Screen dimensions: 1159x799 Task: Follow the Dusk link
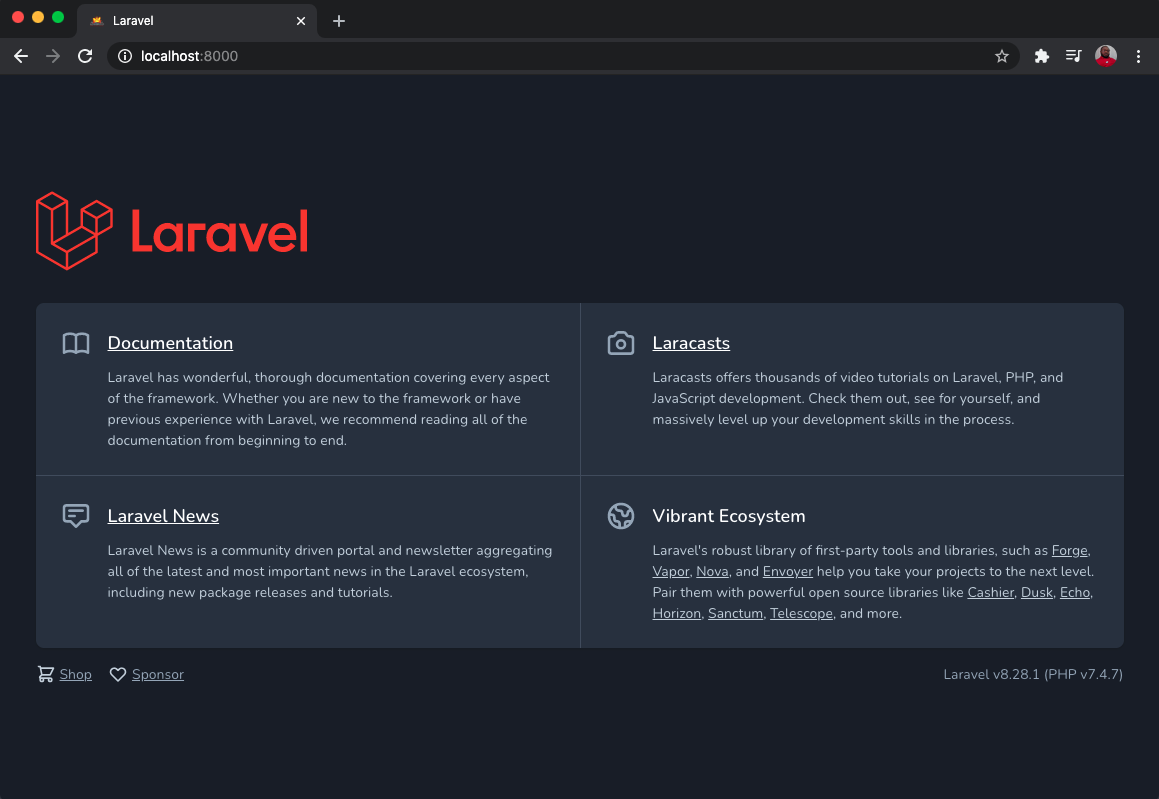[x=1037, y=593]
